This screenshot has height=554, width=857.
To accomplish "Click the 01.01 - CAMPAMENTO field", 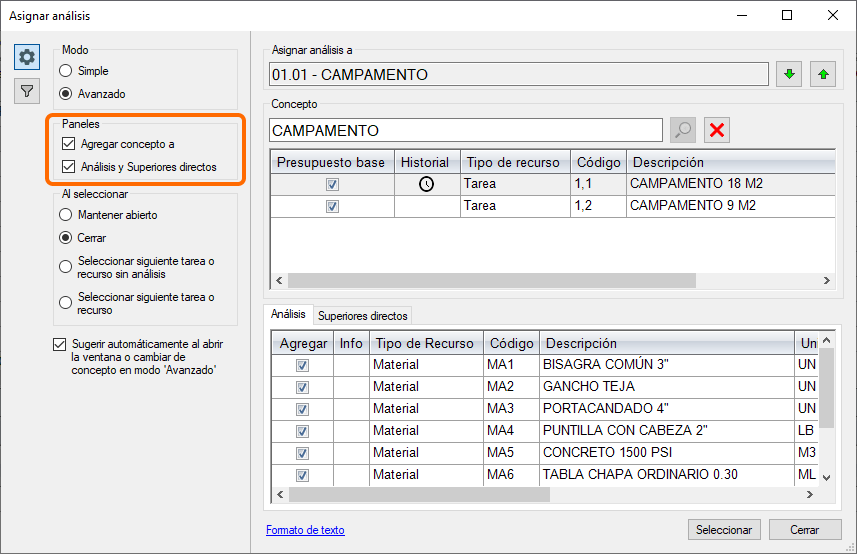I will click(519, 74).
